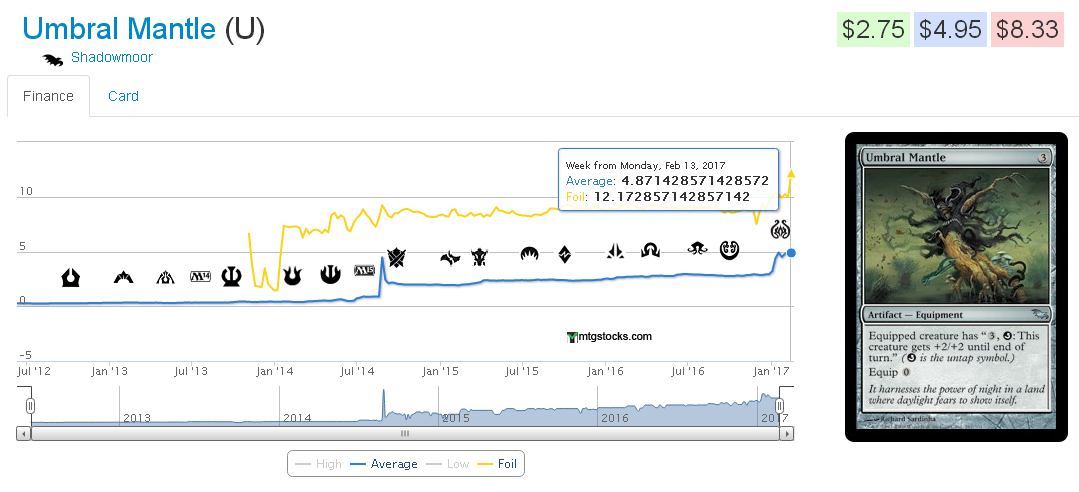Click the Theros set symbol on chart
This screenshot has height=492, width=1079.
pos(231,277)
